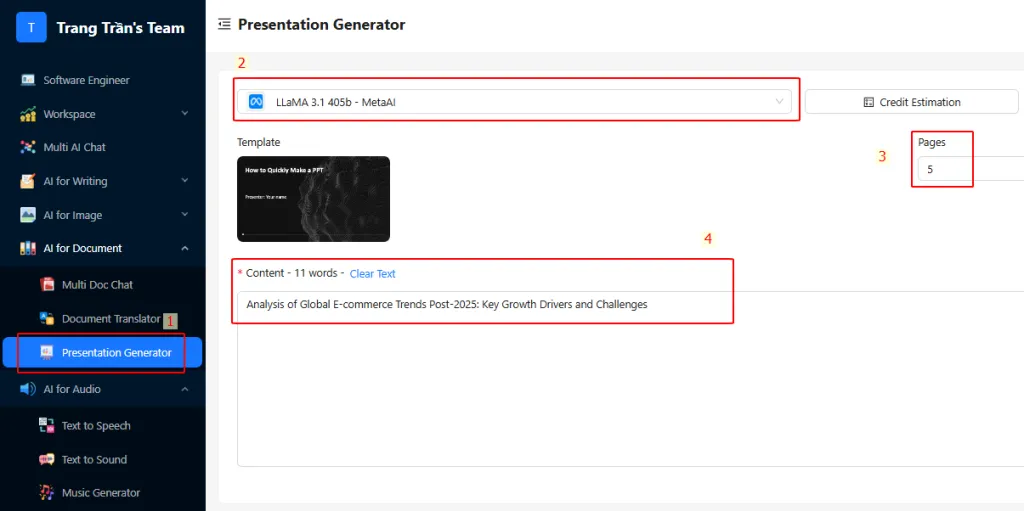1024x511 pixels.
Task: Expand the AI for Image chevron
Action: [185, 214]
